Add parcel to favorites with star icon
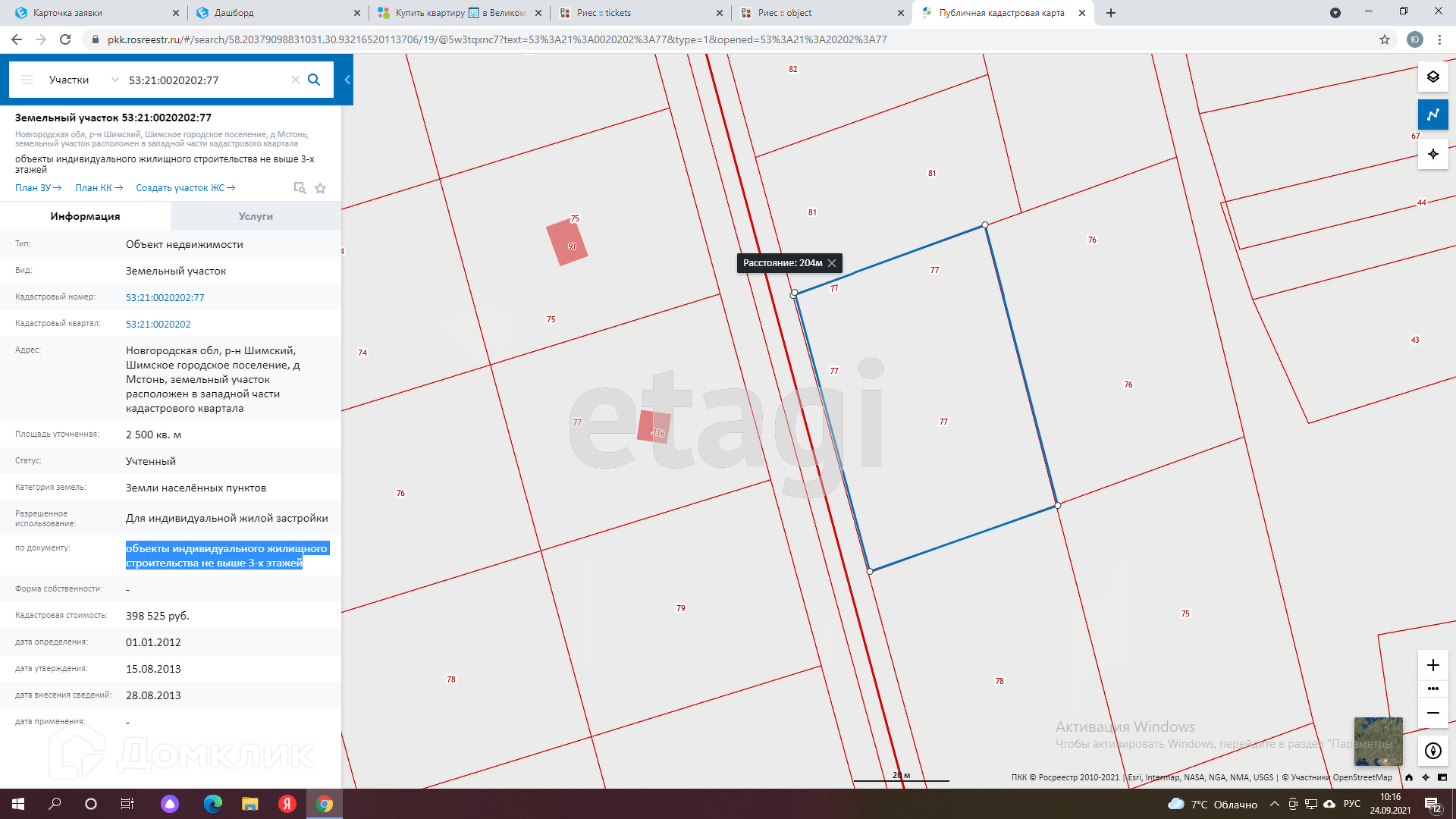Viewport: 1456px width, 819px height. click(x=321, y=188)
